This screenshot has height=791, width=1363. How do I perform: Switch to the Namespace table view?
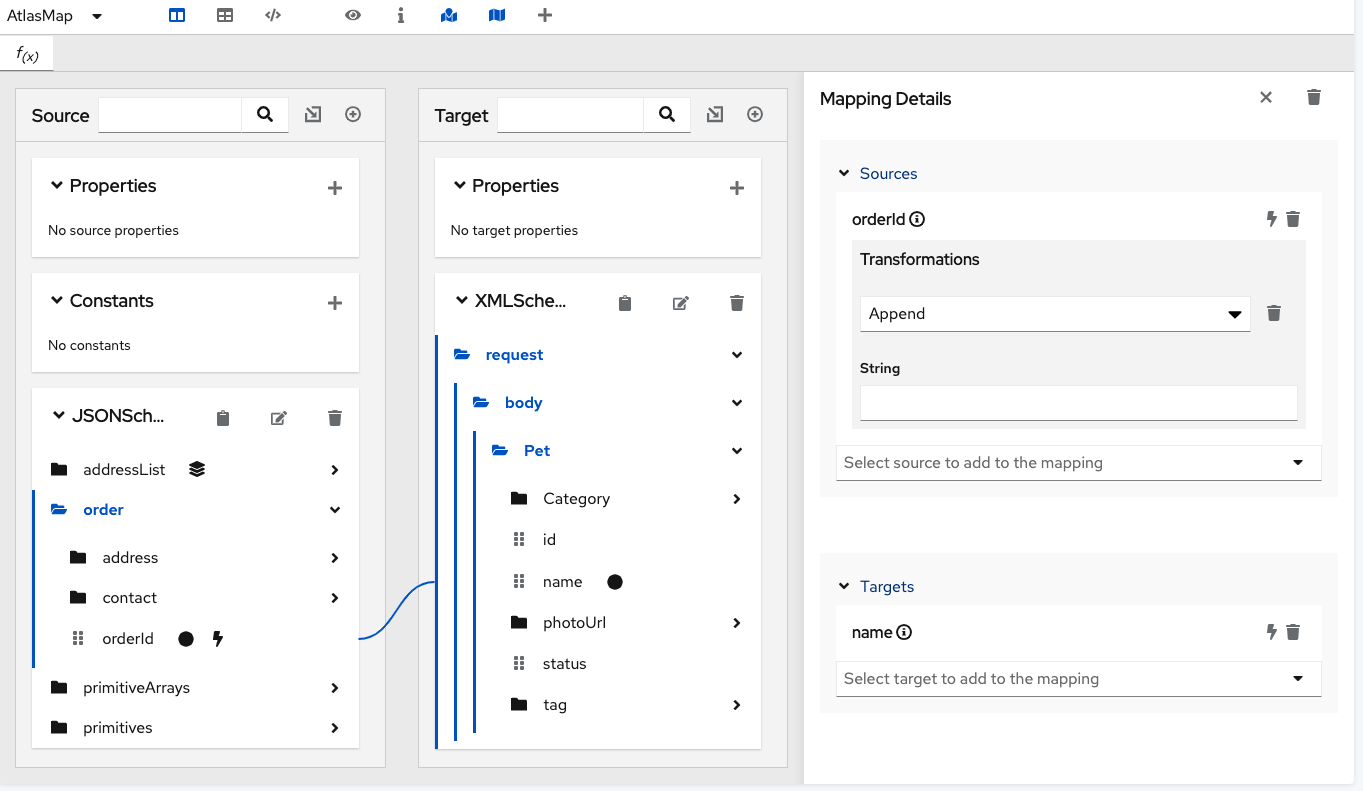(272, 15)
